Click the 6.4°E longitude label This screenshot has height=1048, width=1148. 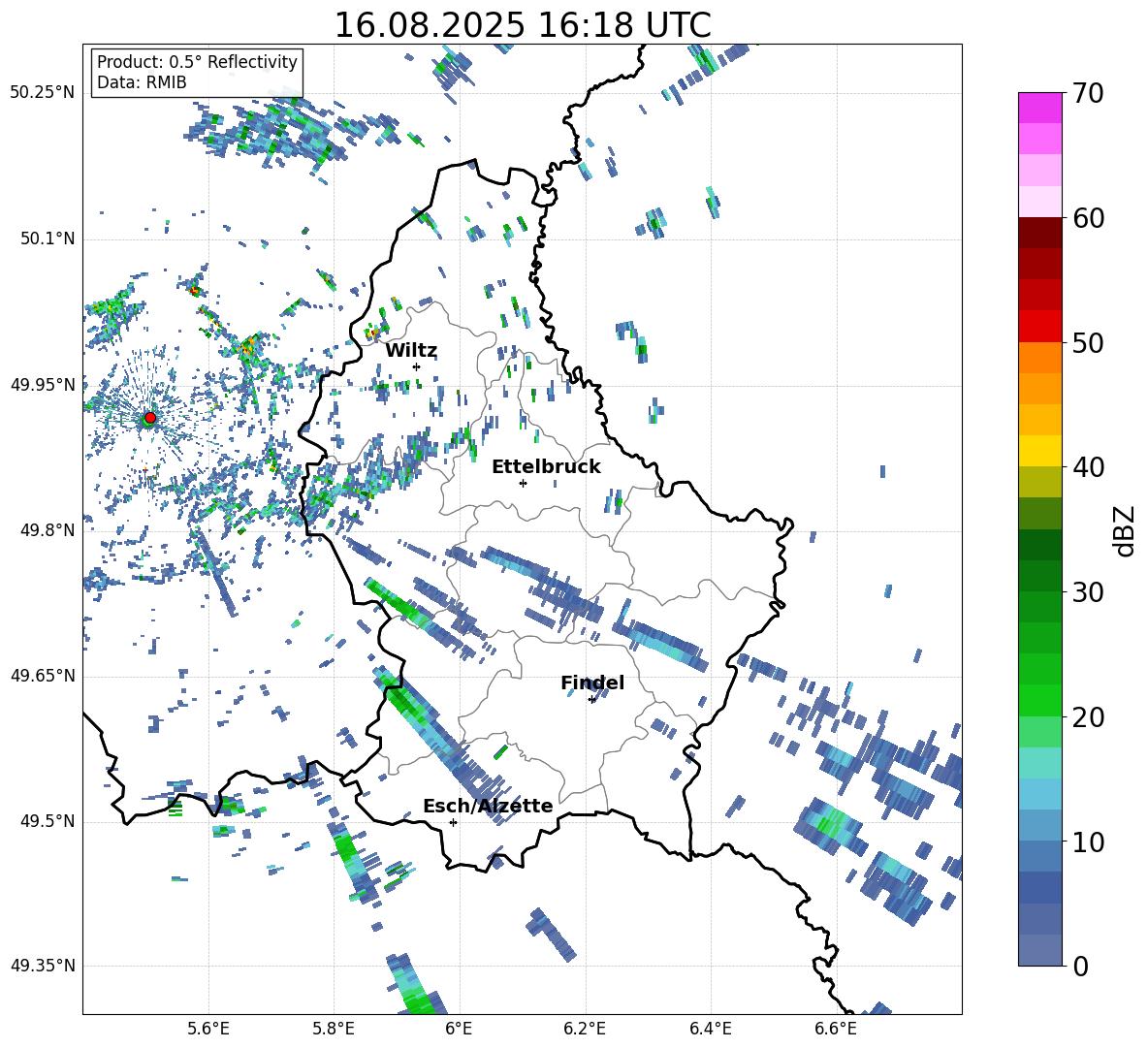(x=710, y=1029)
